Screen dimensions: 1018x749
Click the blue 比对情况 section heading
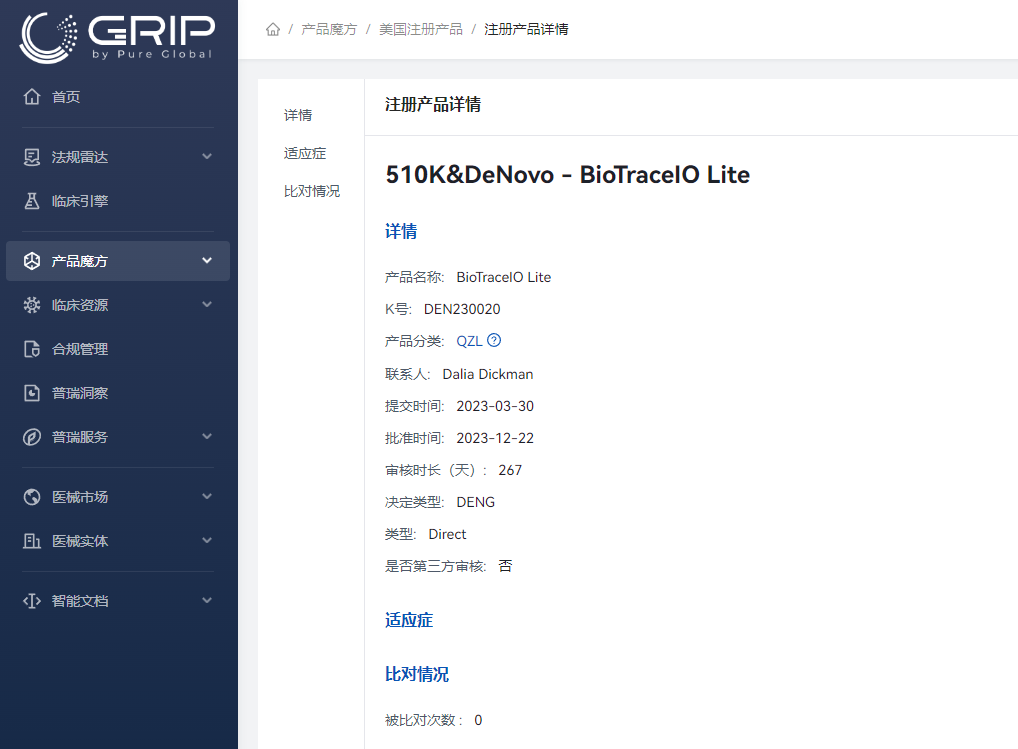pos(417,674)
